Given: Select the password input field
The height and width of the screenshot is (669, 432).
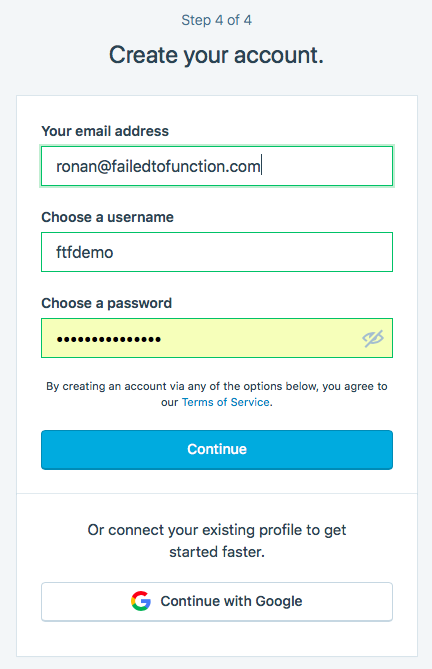Looking at the screenshot, I should (x=217, y=338).
